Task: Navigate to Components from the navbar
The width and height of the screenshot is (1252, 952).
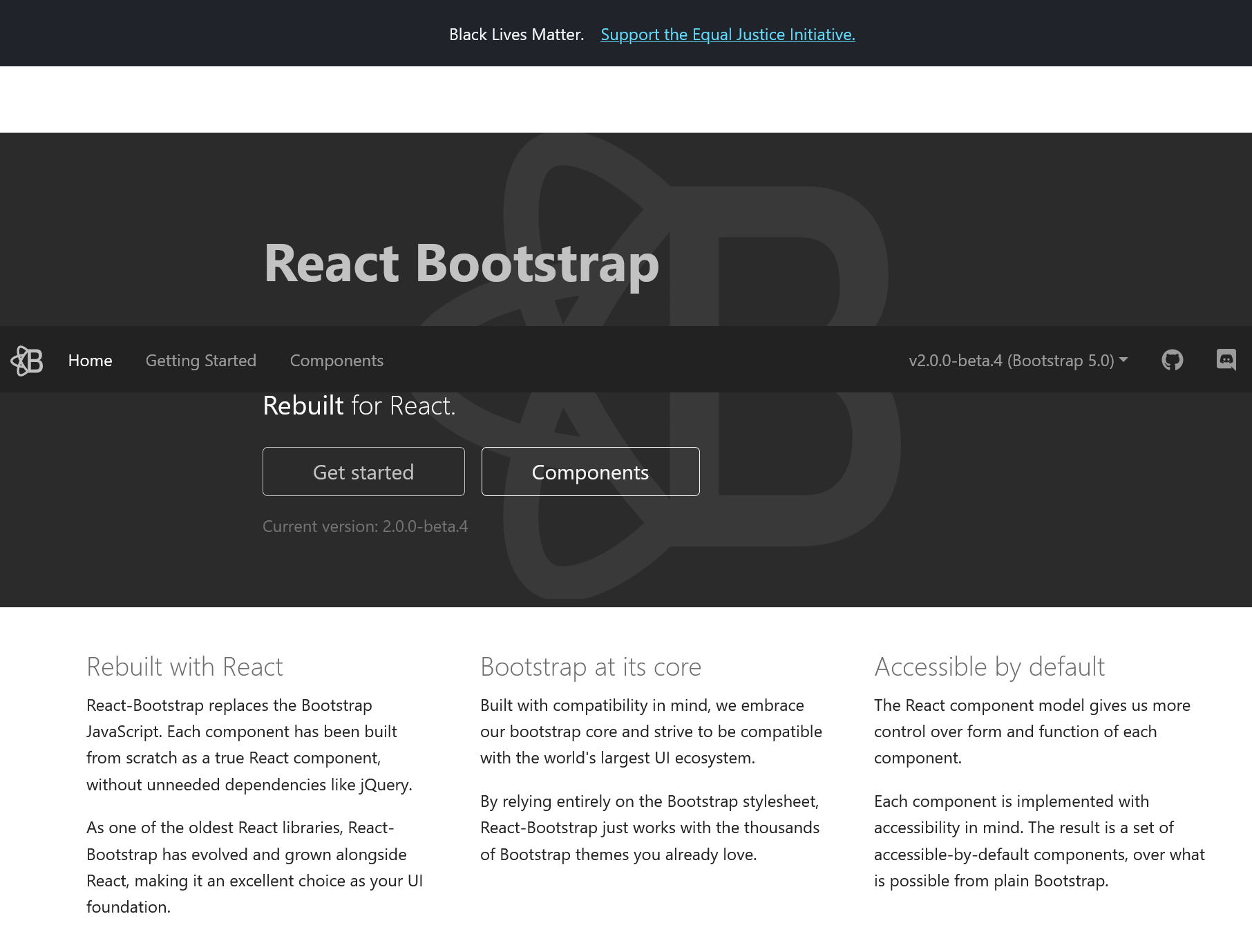Action: (x=336, y=360)
